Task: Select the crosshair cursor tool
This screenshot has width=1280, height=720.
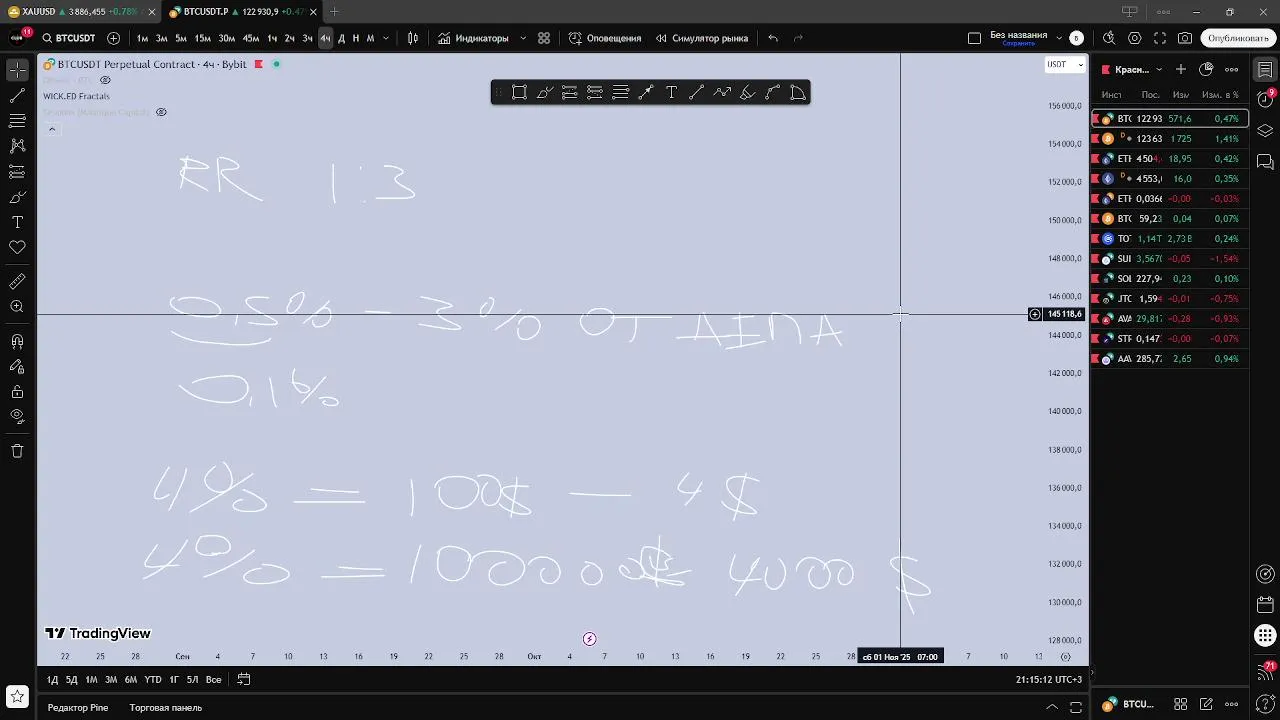Action: 17,70
